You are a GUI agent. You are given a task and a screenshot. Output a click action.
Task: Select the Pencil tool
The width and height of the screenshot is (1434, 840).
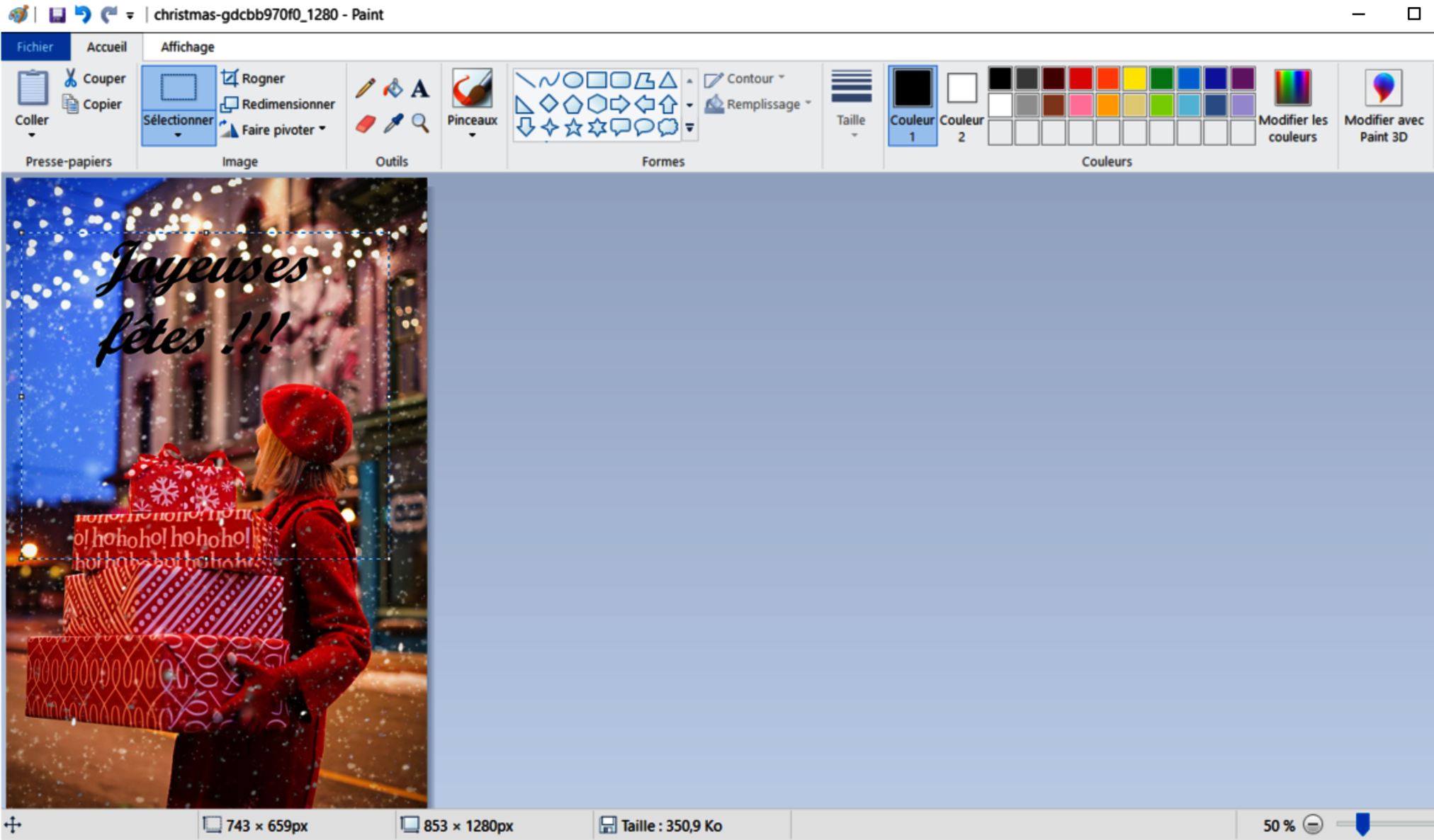[x=365, y=89]
